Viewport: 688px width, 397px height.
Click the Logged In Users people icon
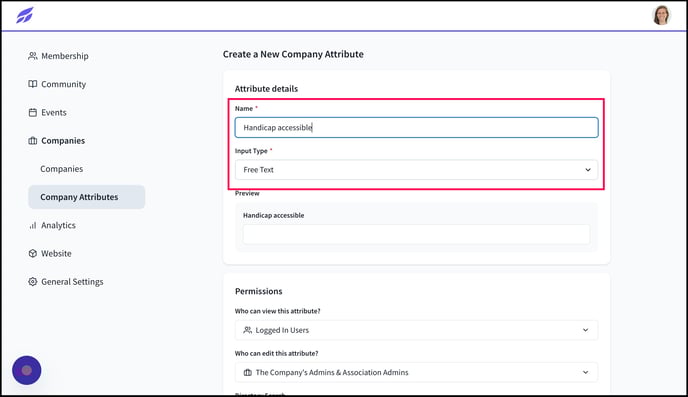tap(247, 330)
